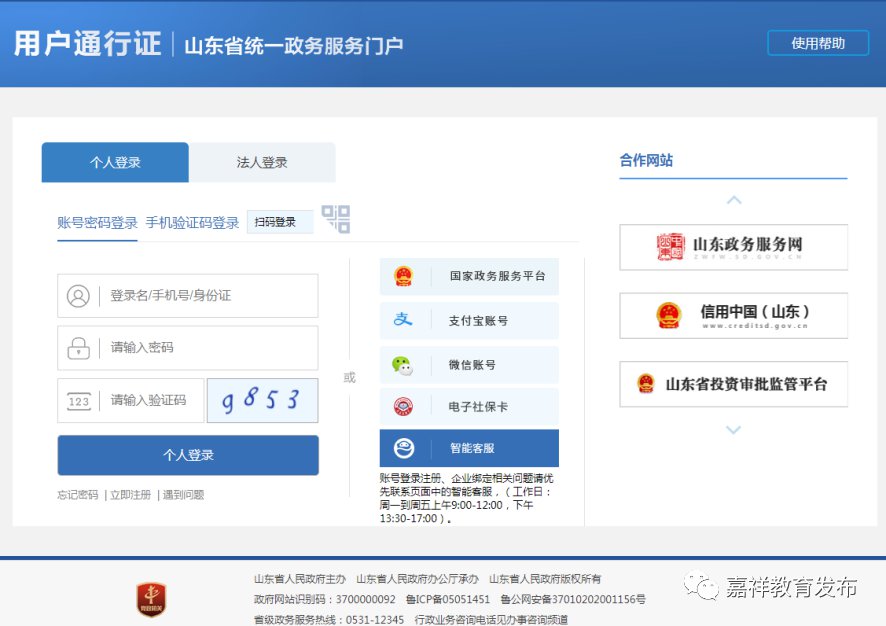
Task: Open the 使用帮助 help button
Action: [x=817, y=43]
